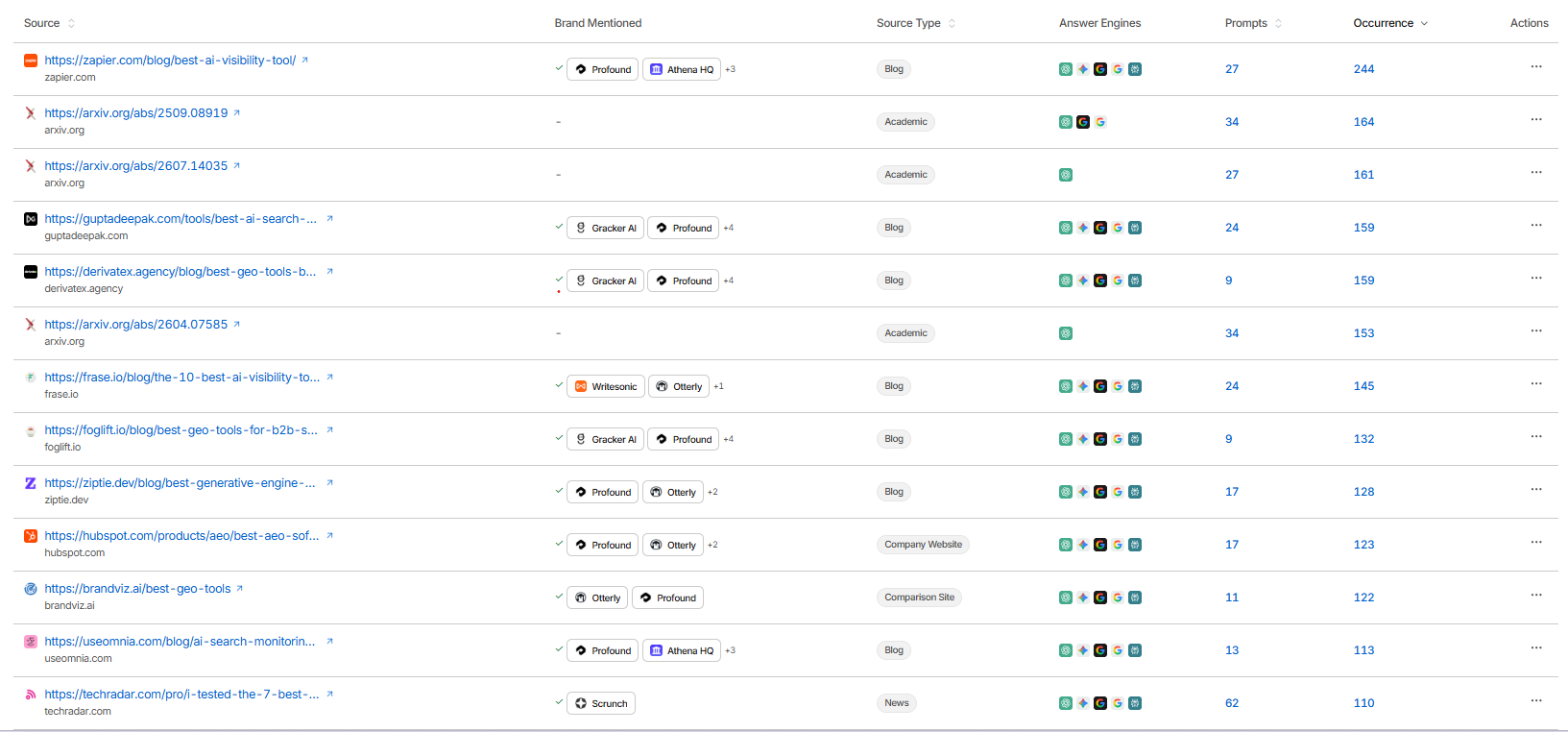Click the ChatGPT icon in the techradar row
This screenshot has width=1568, height=732.
click(x=1066, y=703)
